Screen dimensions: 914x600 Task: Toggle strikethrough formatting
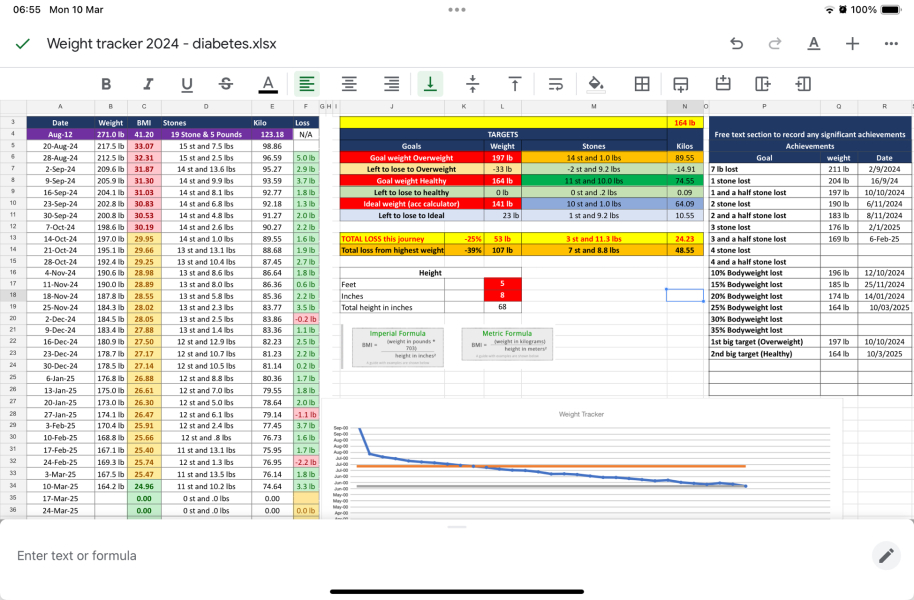point(226,83)
